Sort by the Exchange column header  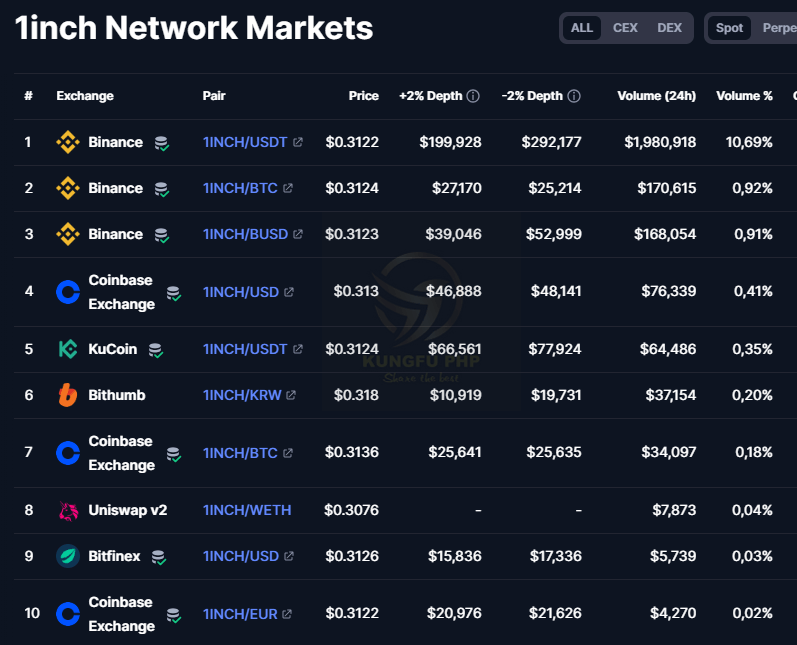pos(85,96)
